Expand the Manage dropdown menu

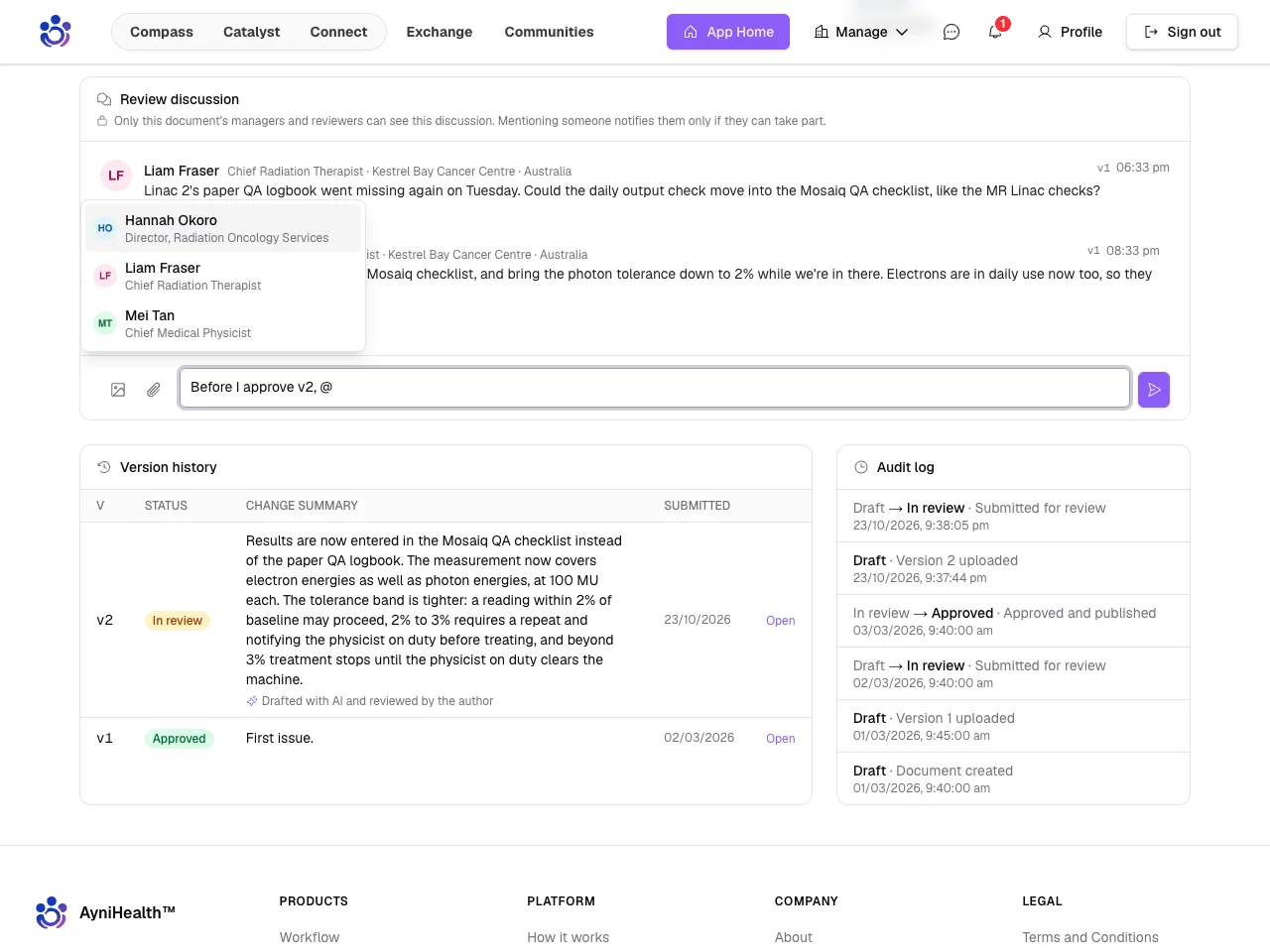861,32
